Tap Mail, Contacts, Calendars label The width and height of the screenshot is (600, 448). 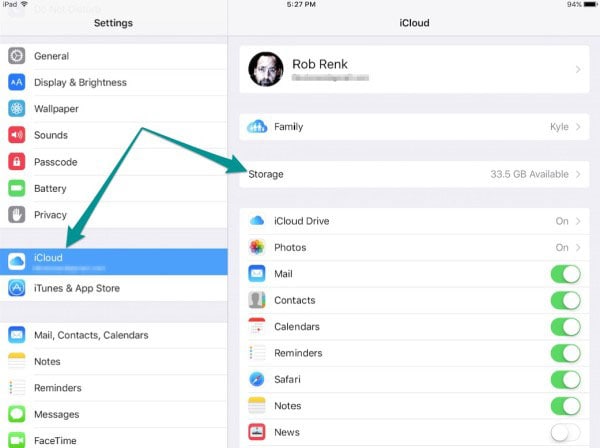[91, 335]
